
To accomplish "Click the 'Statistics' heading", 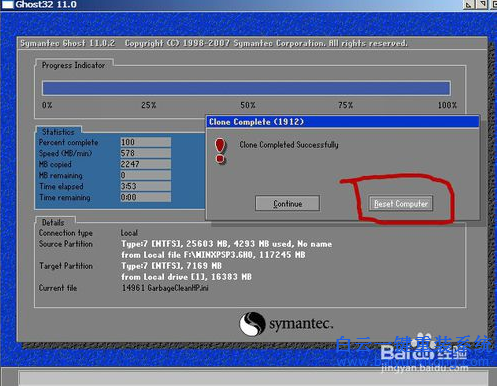I will [x=58, y=132].
